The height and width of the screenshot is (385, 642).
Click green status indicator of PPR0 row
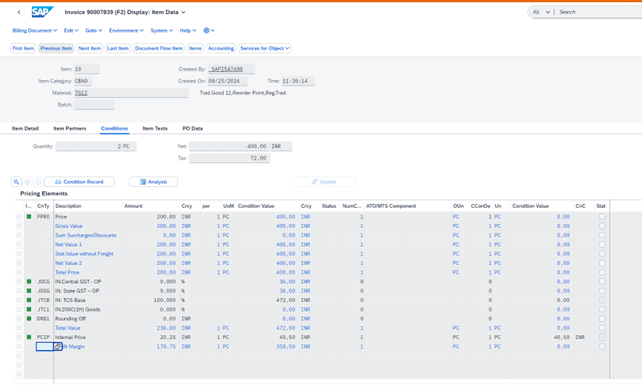[29, 216]
